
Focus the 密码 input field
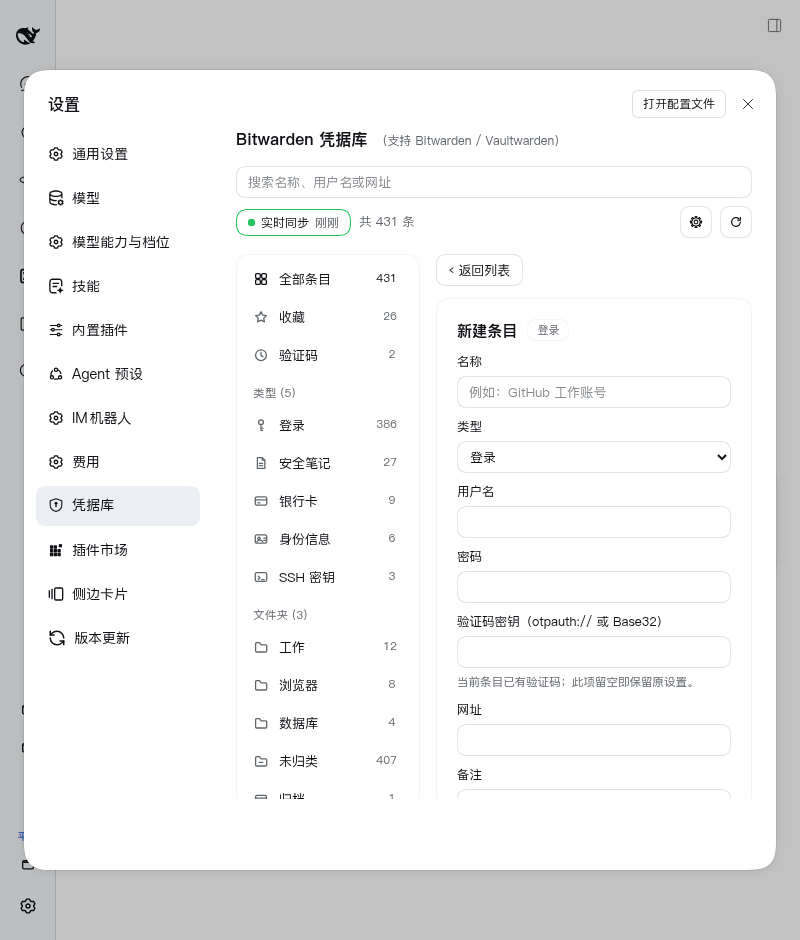(594, 587)
